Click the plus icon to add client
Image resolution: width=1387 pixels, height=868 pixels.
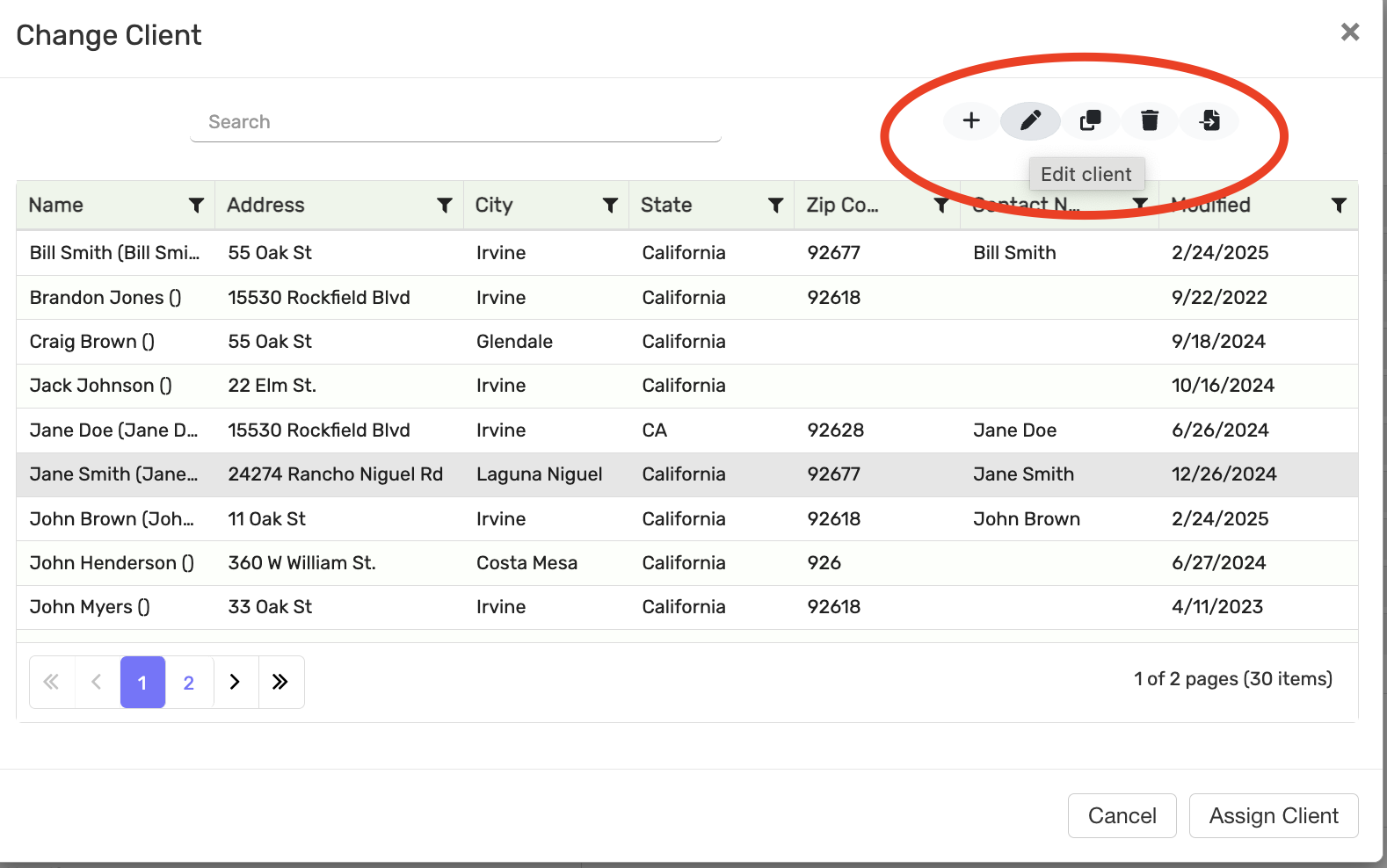pyautogui.click(x=971, y=120)
